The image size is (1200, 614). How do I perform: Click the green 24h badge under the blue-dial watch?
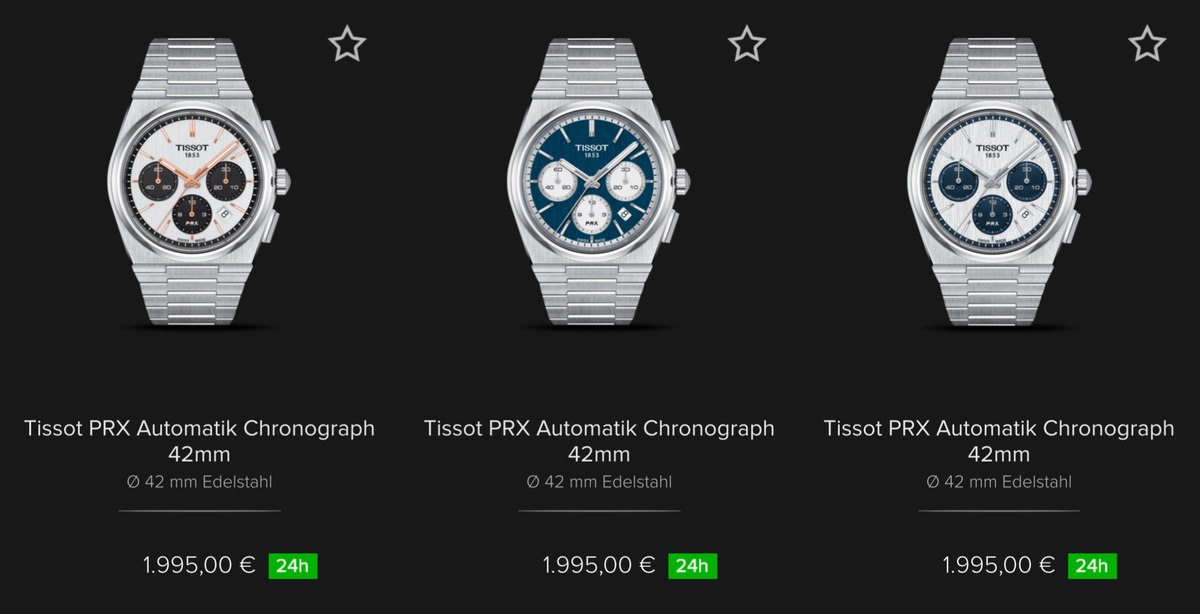[692, 565]
